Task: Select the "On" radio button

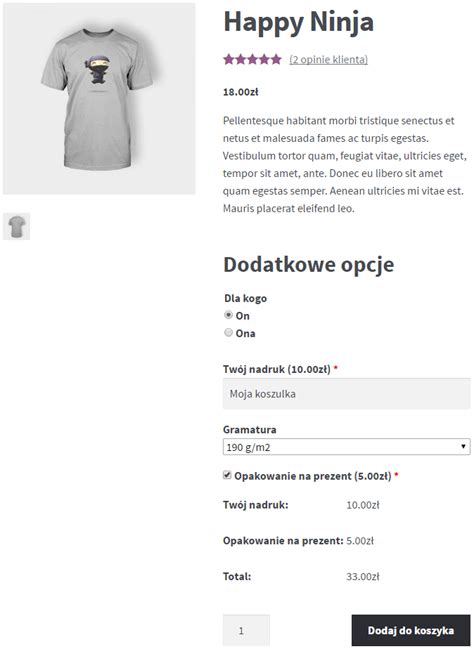Action: (x=228, y=315)
